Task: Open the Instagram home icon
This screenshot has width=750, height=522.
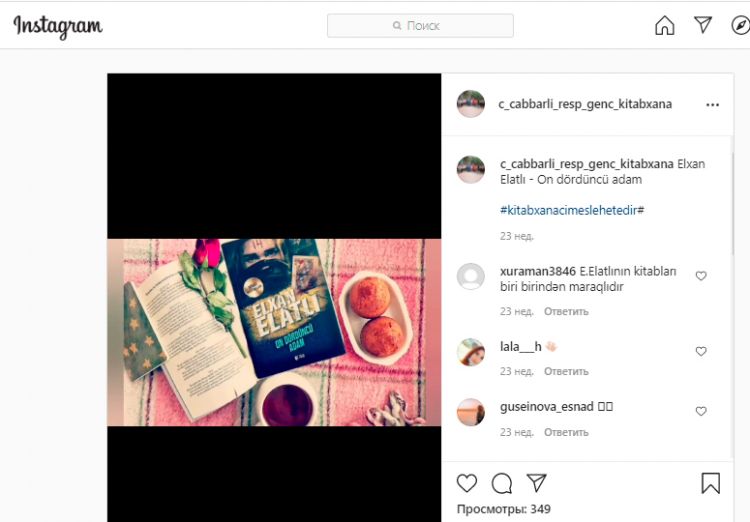Action: pos(664,25)
